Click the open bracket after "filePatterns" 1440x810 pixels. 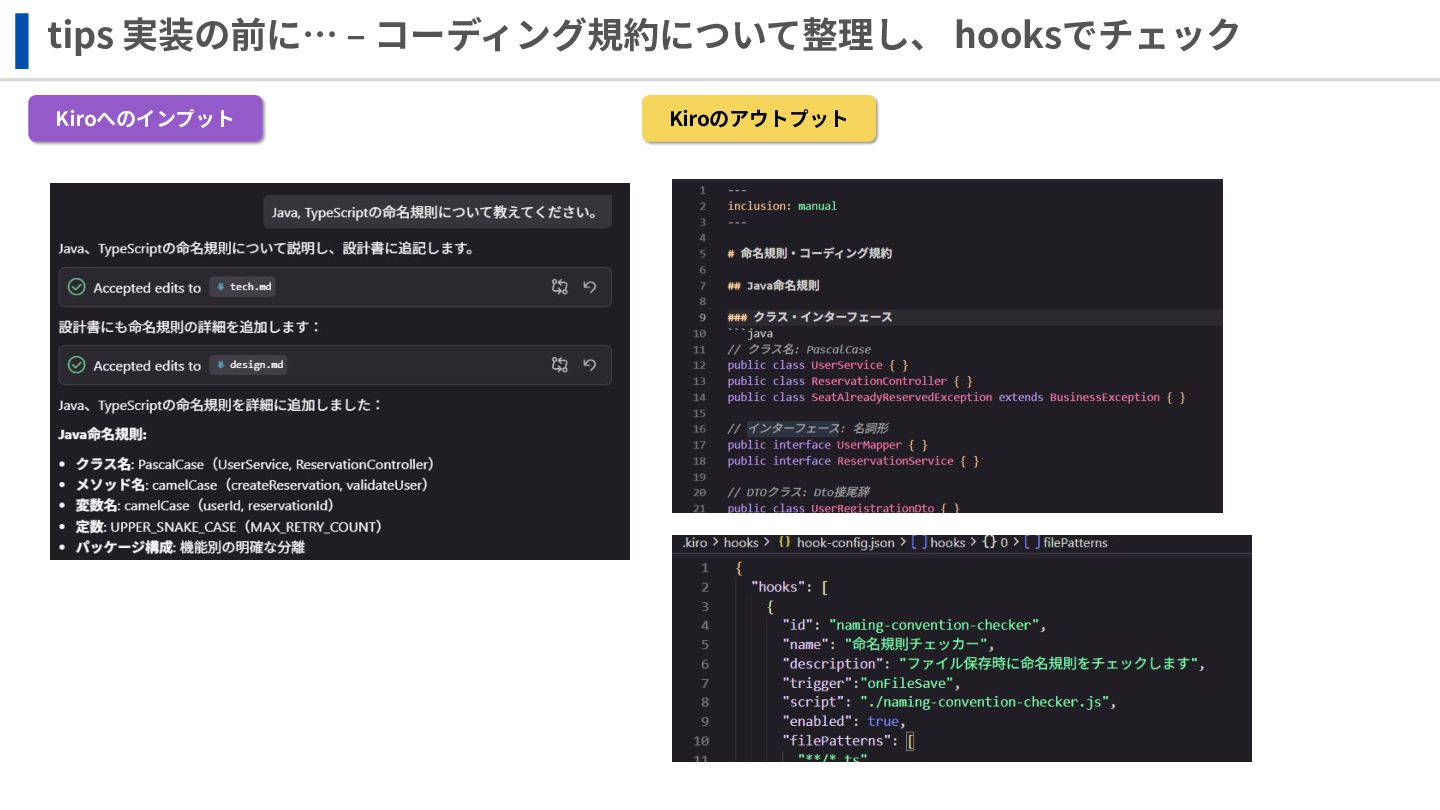(911, 741)
